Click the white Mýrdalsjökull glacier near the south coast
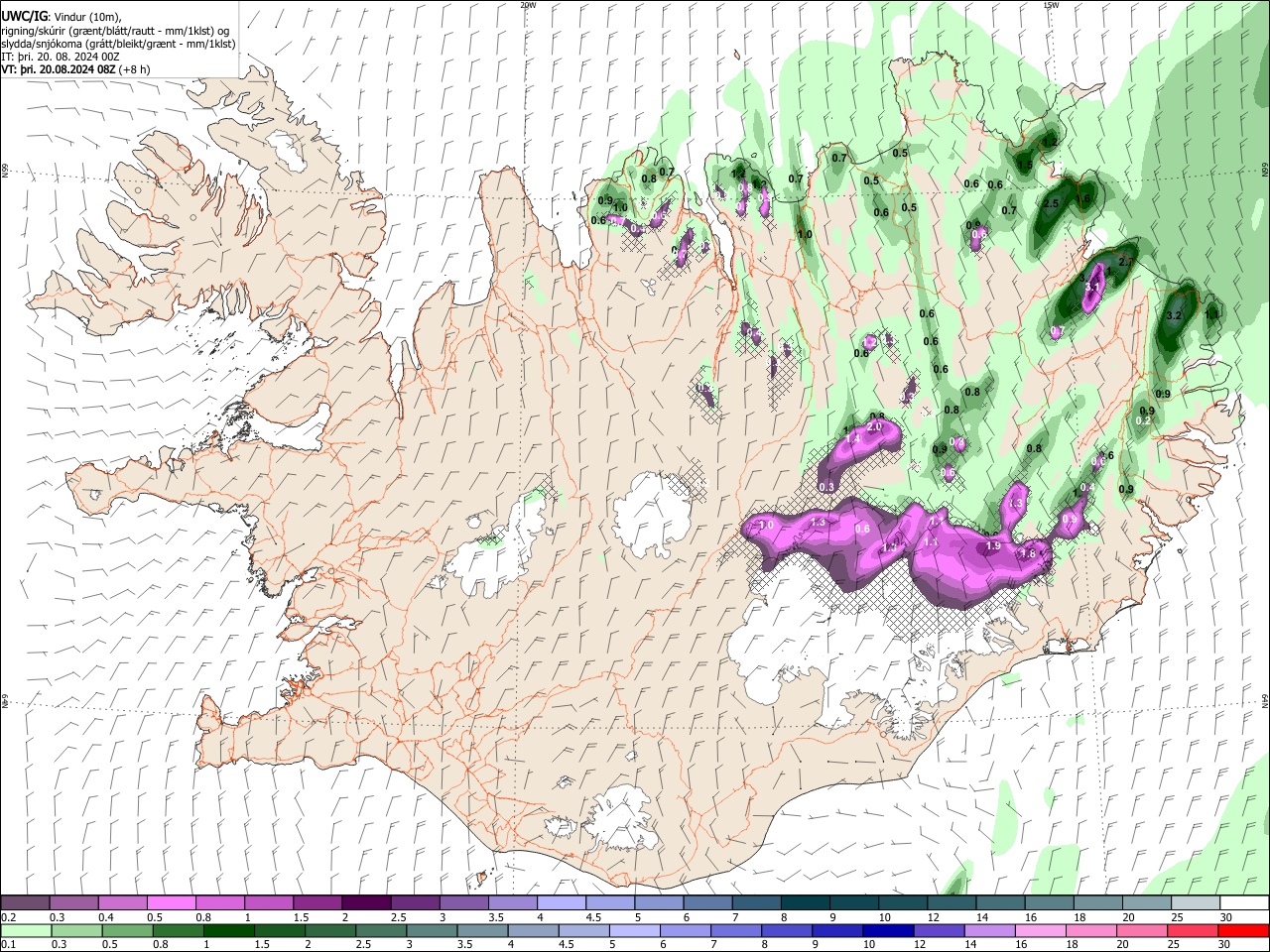This screenshot has height=952, width=1270. click(x=622, y=818)
